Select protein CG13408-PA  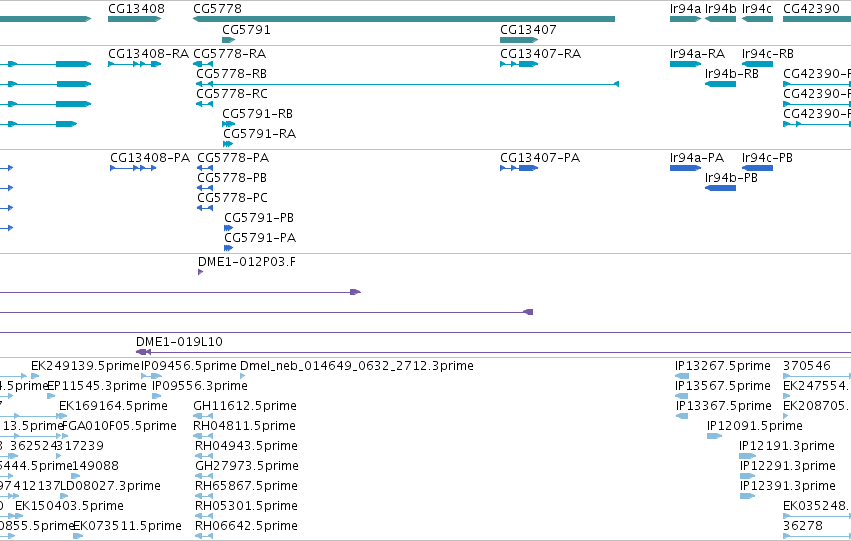pos(133,168)
